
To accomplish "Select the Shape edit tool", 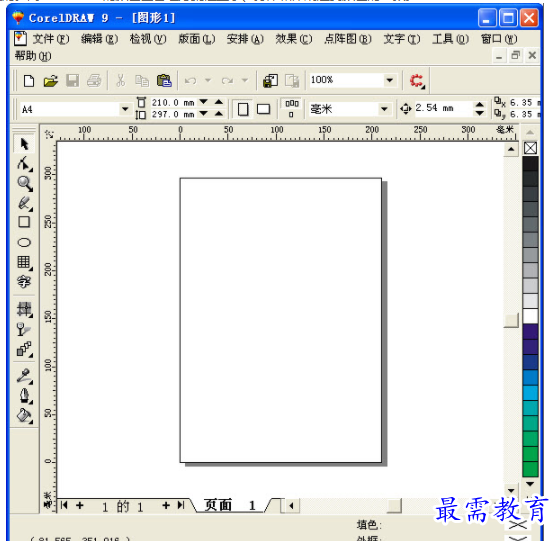I will [24, 164].
